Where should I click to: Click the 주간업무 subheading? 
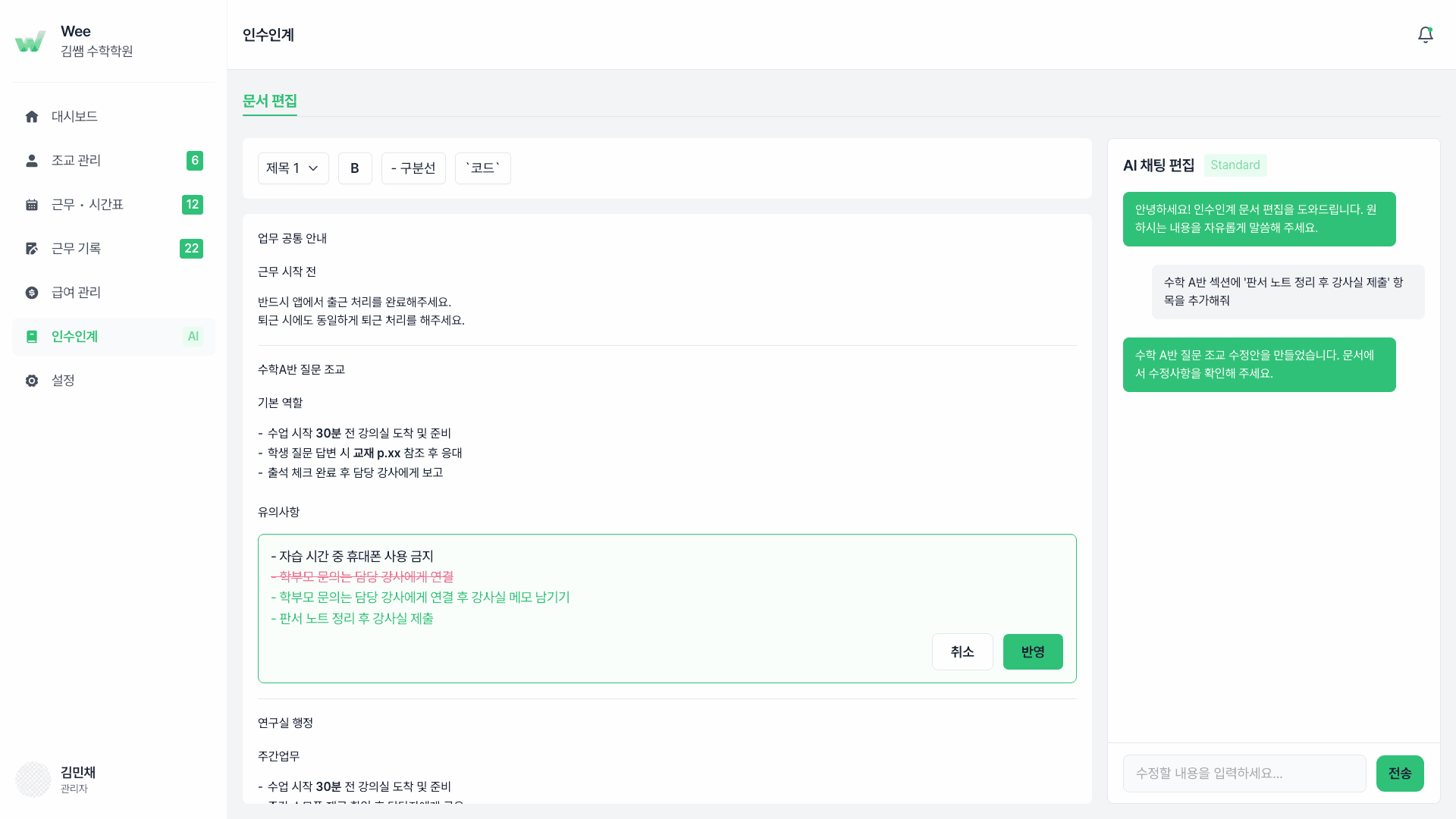coord(279,757)
